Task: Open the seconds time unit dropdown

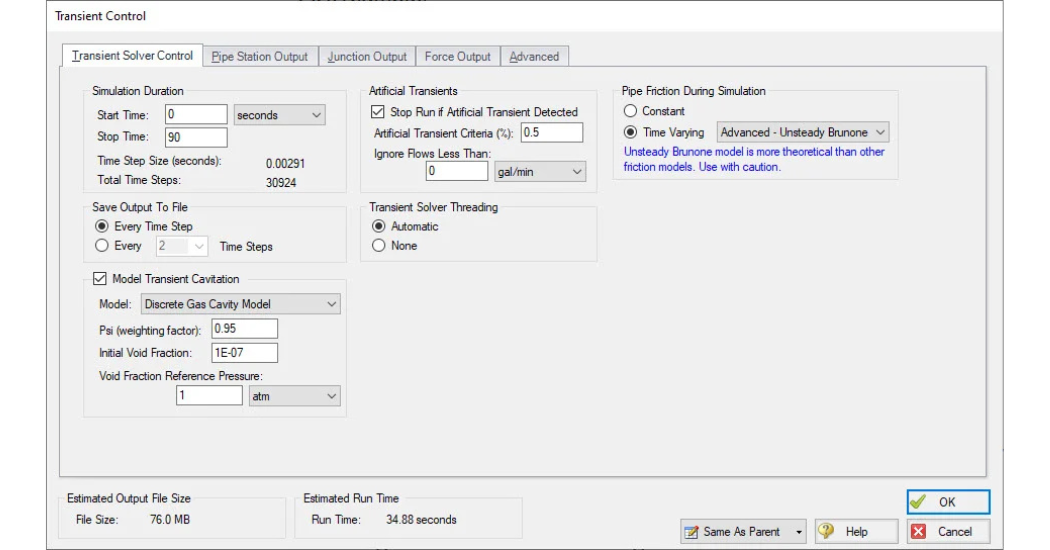Action: click(279, 115)
